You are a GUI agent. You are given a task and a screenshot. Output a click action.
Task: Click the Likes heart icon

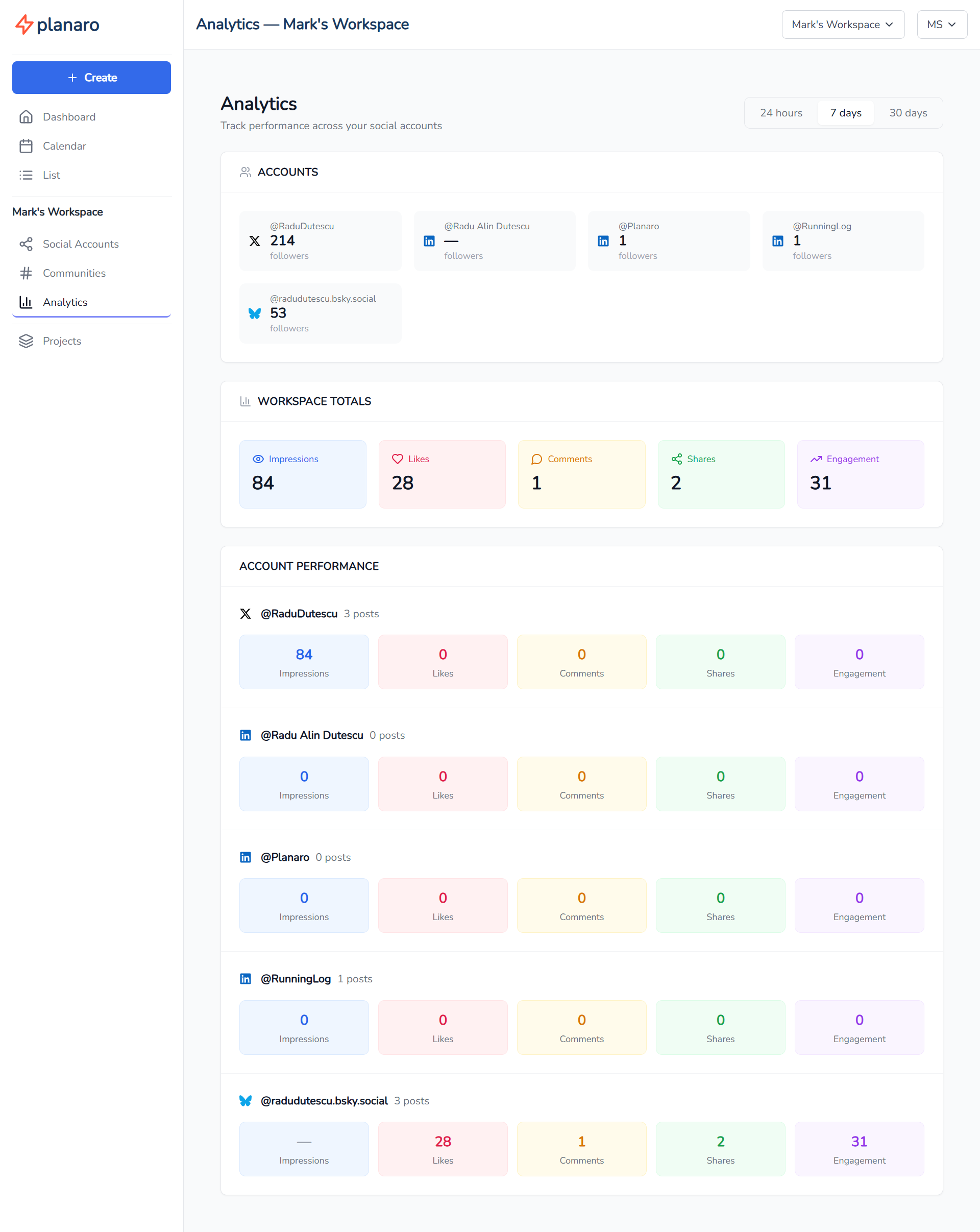[398, 459]
